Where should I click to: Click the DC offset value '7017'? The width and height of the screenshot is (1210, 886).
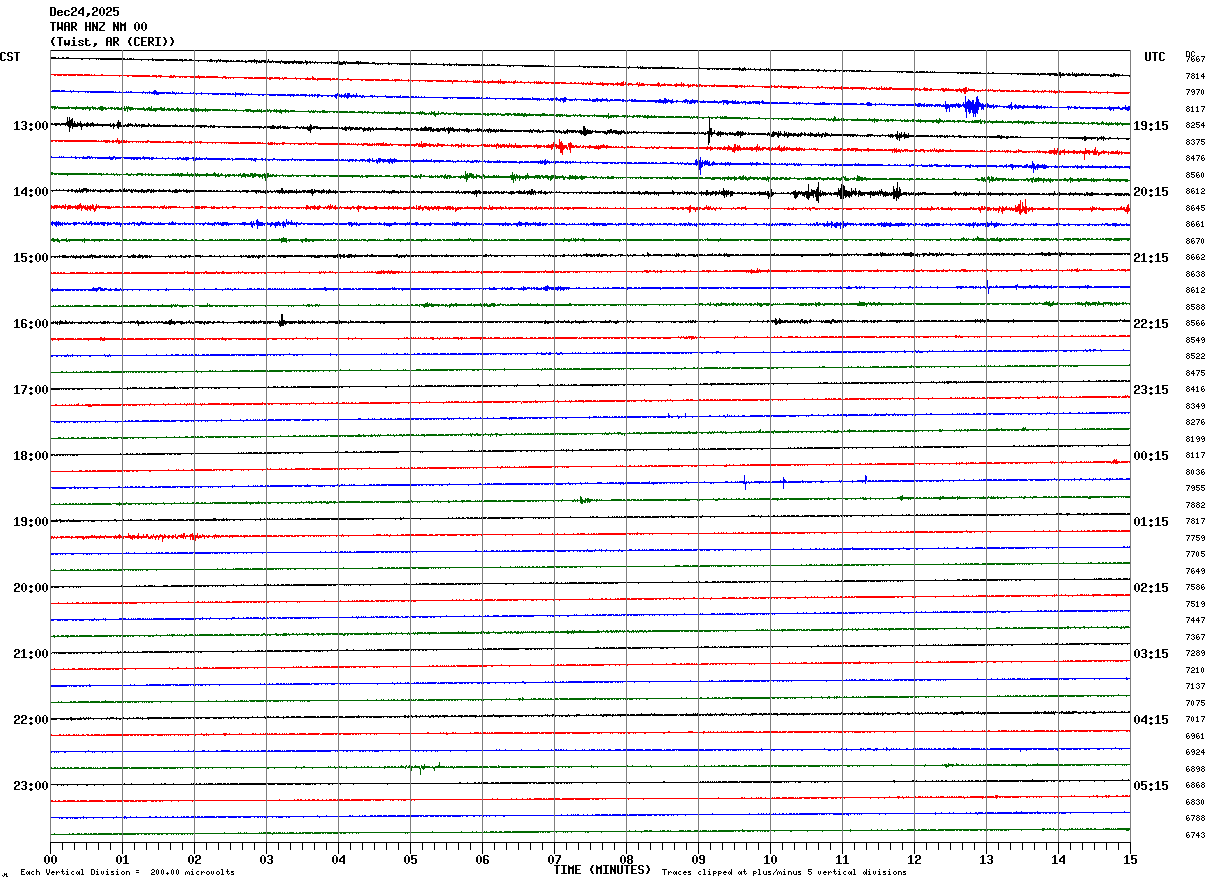pyautogui.click(x=1195, y=720)
